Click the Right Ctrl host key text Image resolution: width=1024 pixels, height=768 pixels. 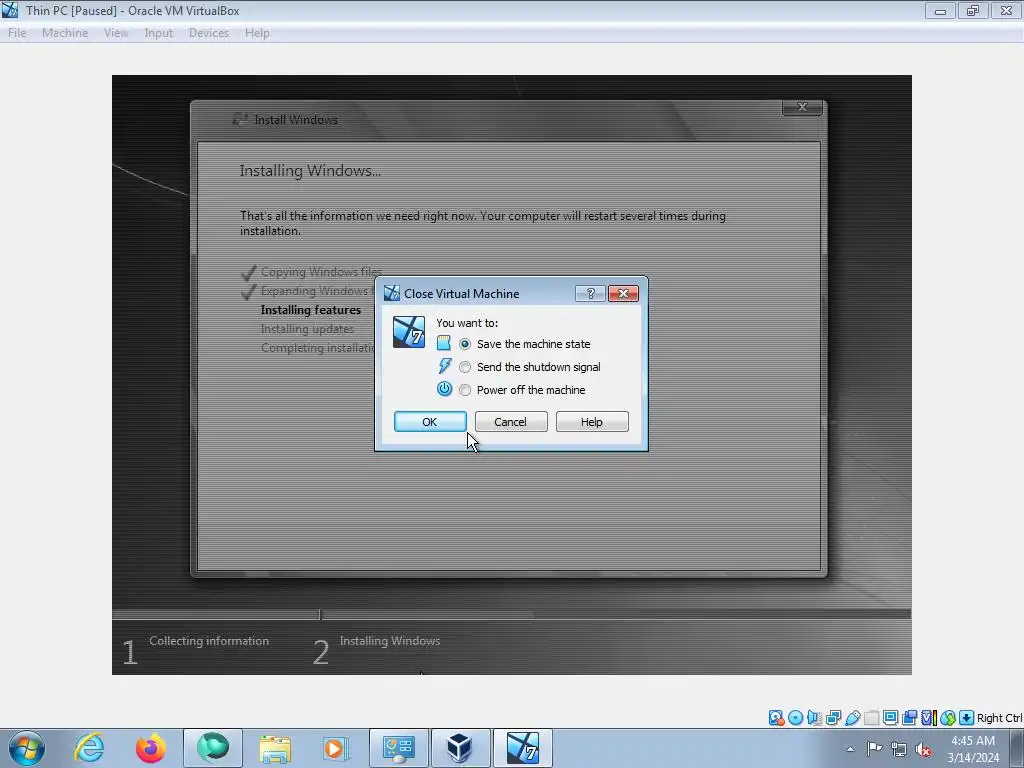point(999,718)
